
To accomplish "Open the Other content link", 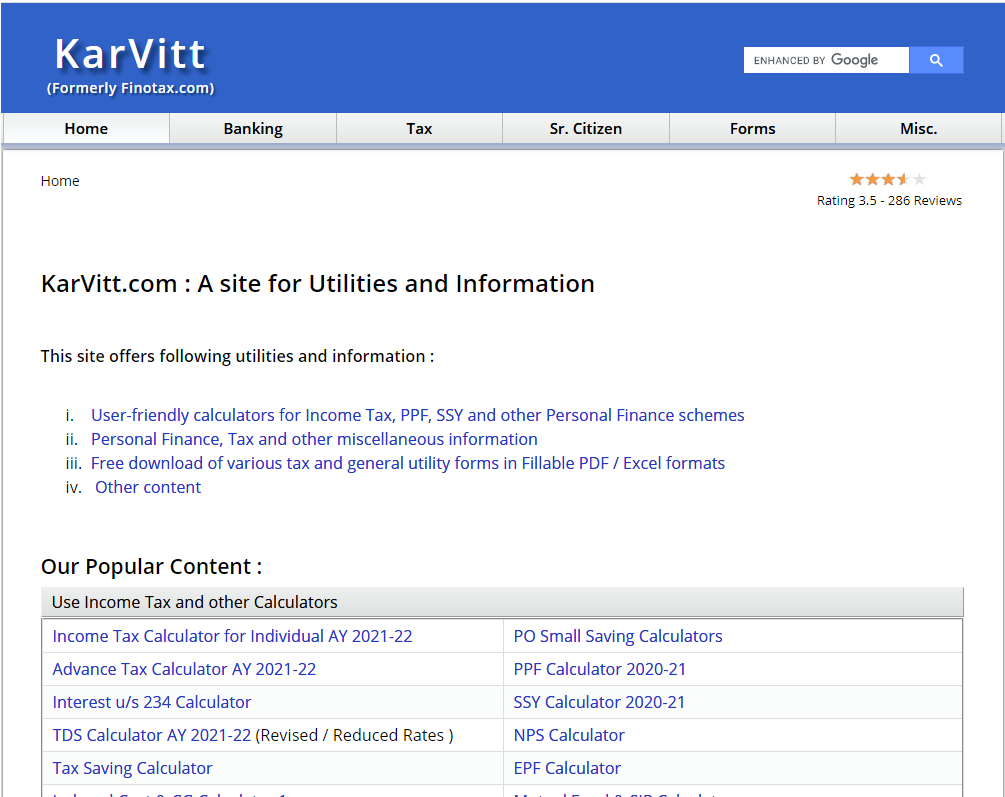I will coord(148,487).
